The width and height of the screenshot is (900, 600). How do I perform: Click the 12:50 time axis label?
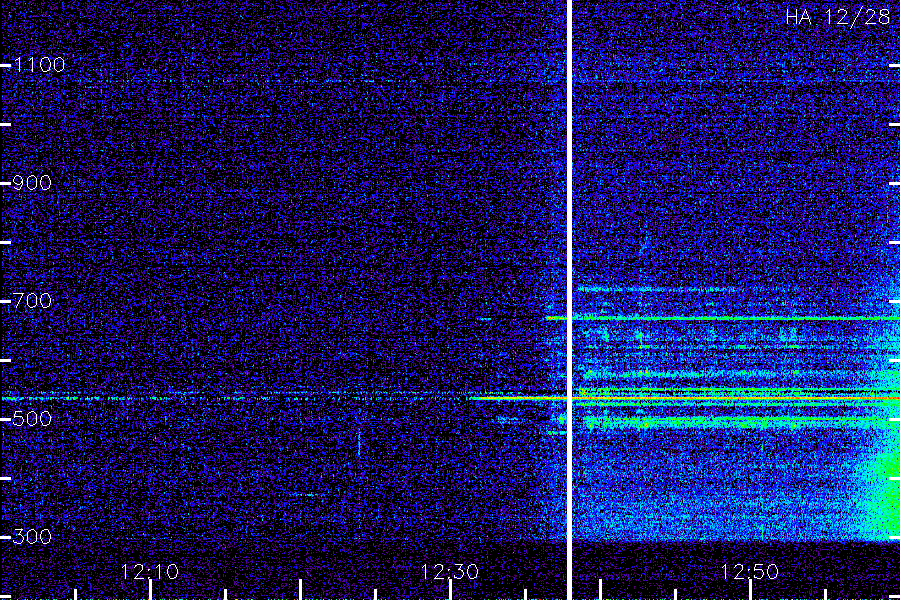[749, 572]
